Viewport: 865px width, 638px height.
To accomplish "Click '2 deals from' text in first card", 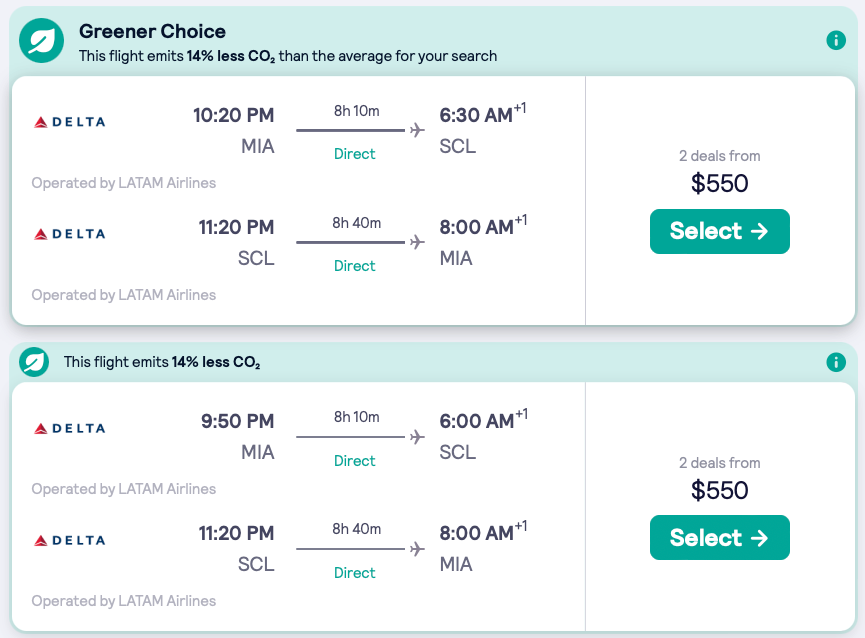I will pos(719,156).
